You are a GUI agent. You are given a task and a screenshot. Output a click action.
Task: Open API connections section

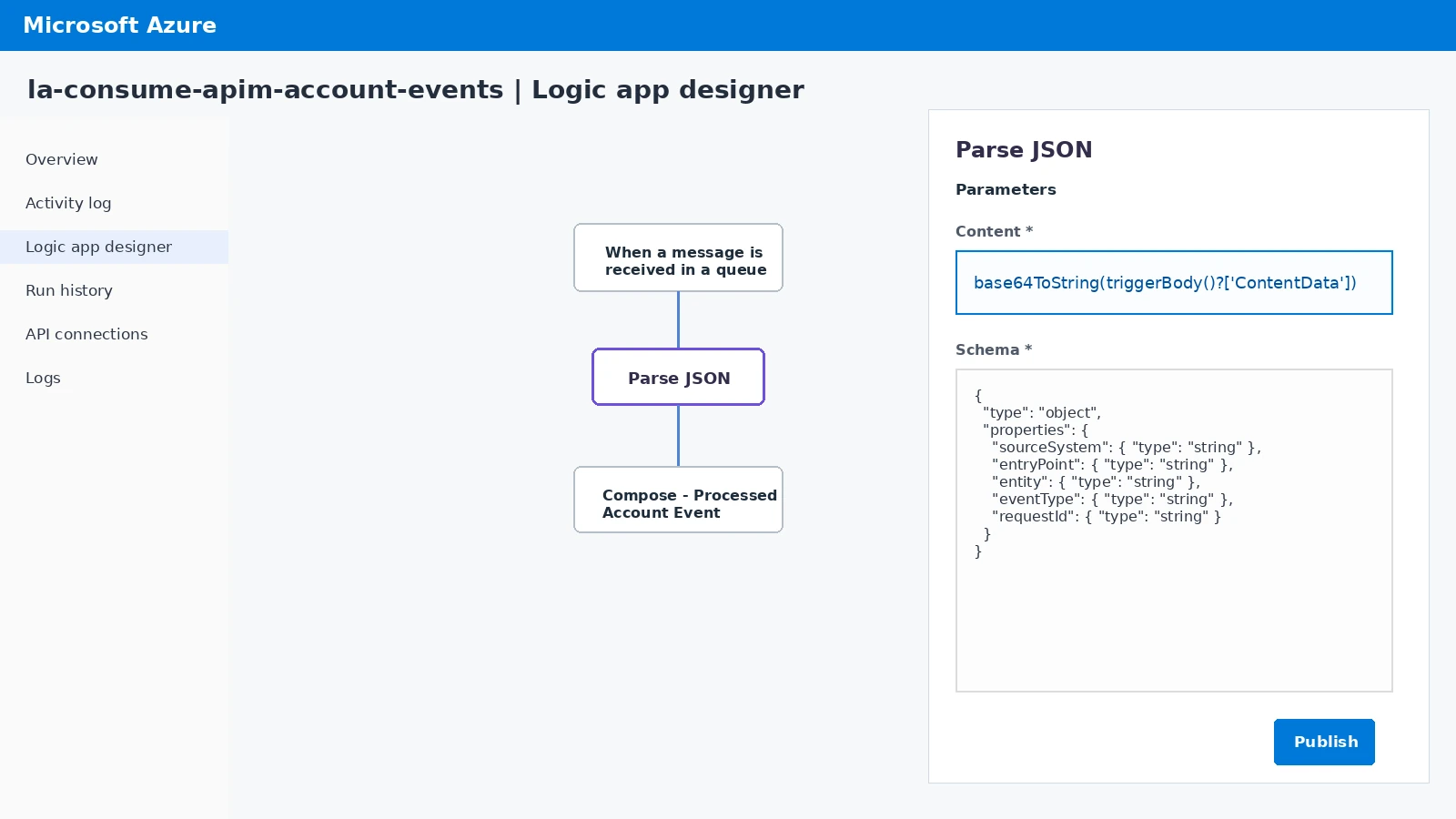click(114, 334)
